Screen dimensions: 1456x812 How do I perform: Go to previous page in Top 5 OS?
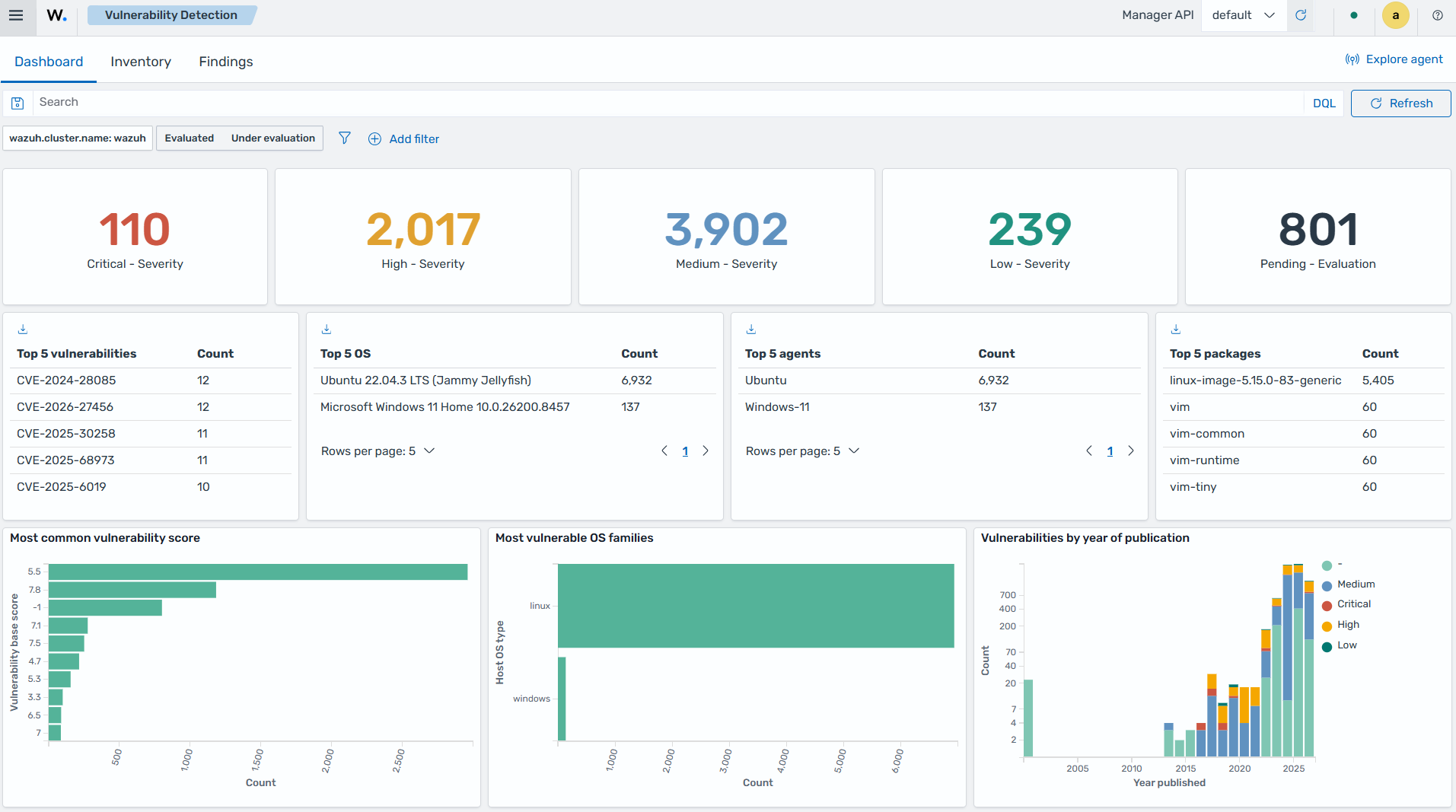tap(664, 451)
